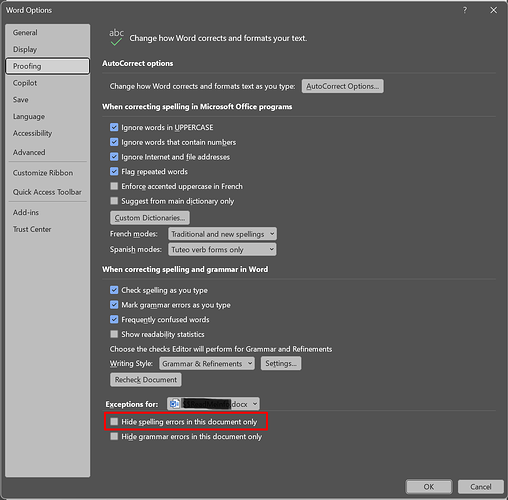Click the Word document icon in Exceptions dropdown
This screenshot has width=508, height=500.
pos(174,404)
